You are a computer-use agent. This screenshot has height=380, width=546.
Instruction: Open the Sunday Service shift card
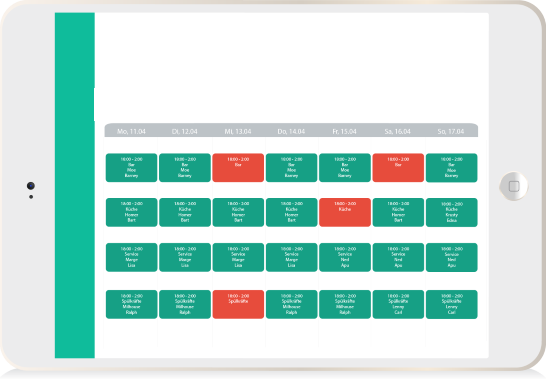click(451, 257)
